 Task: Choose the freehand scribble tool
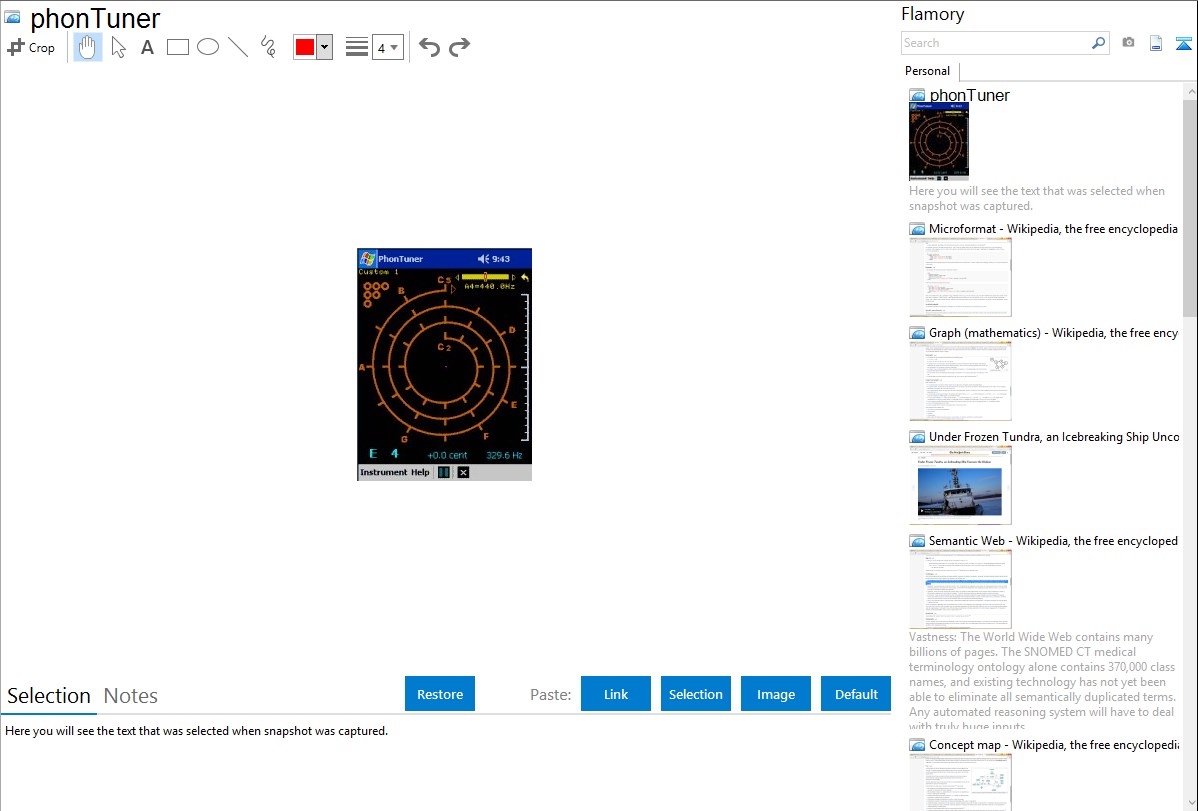click(x=268, y=47)
